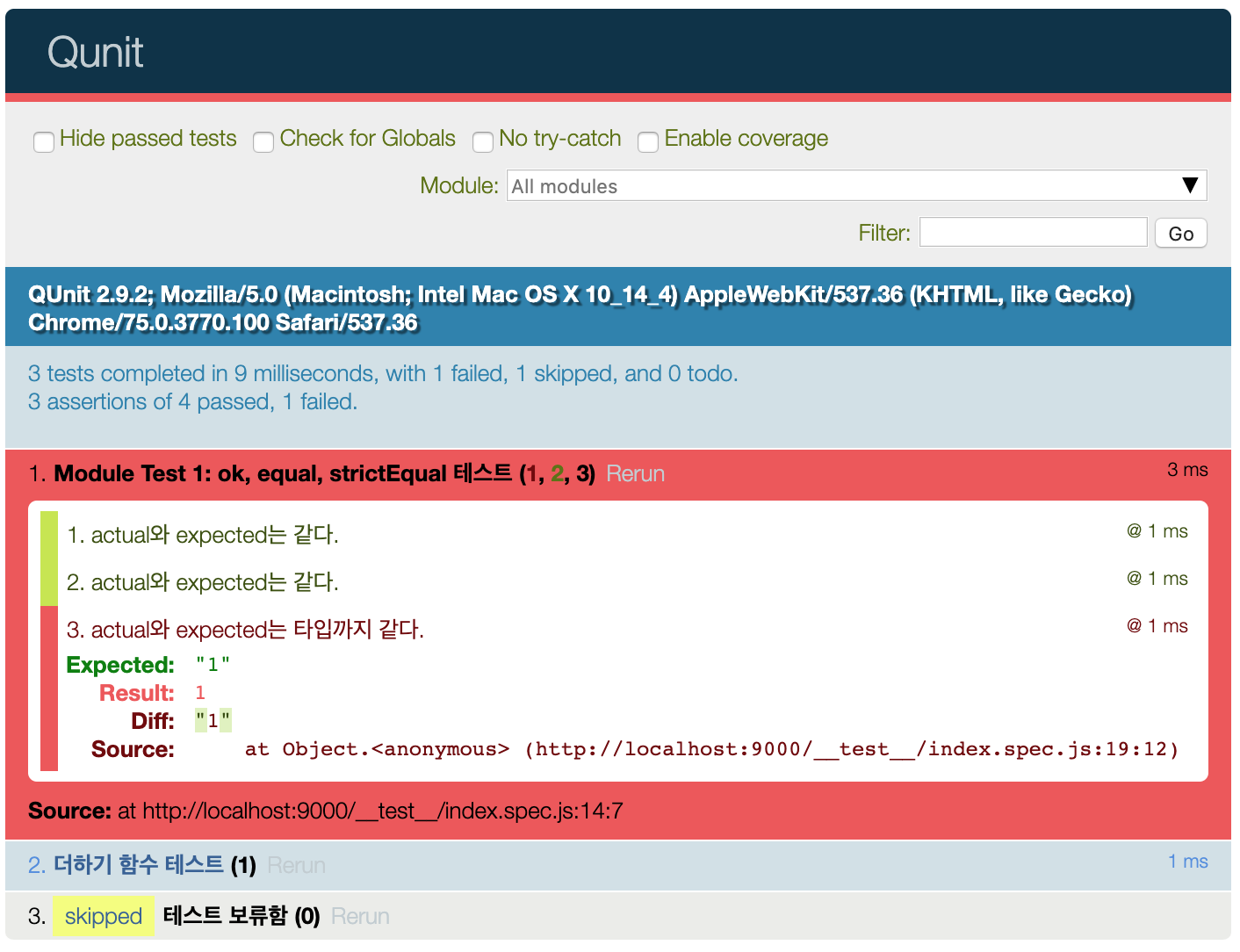This screenshot has height=952, width=1240.
Task: Click the '1 ms' runtime of 더하기 함수 테스트
Action: pos(1188,862)
